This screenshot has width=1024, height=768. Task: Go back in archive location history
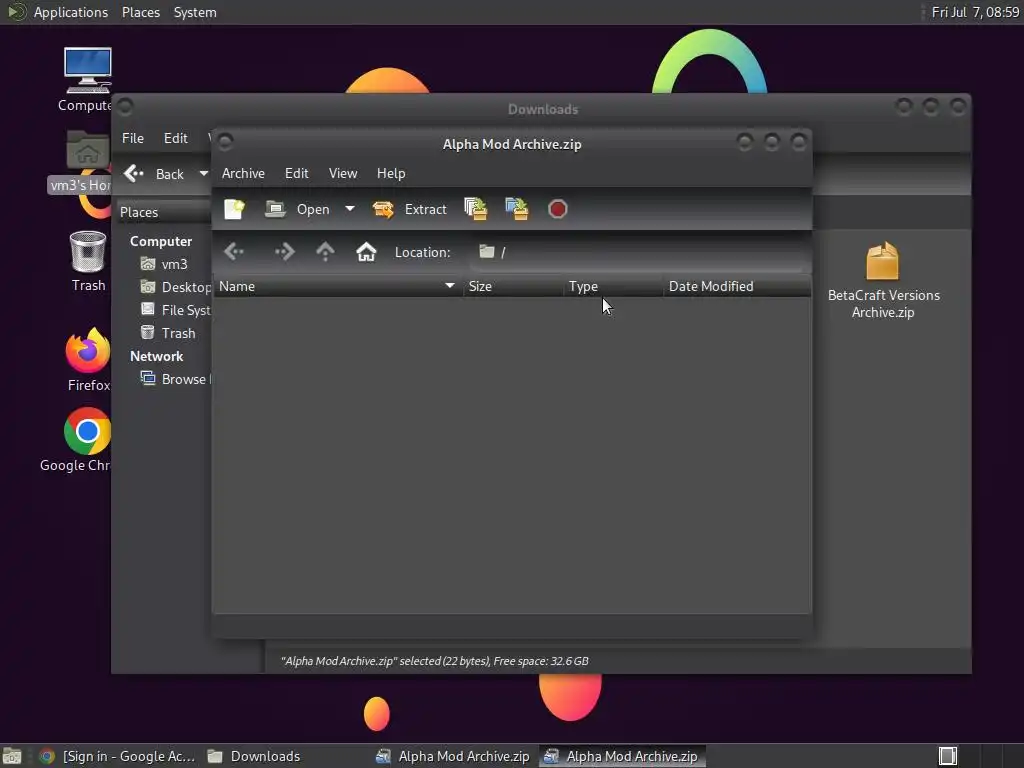click(234, 251)
